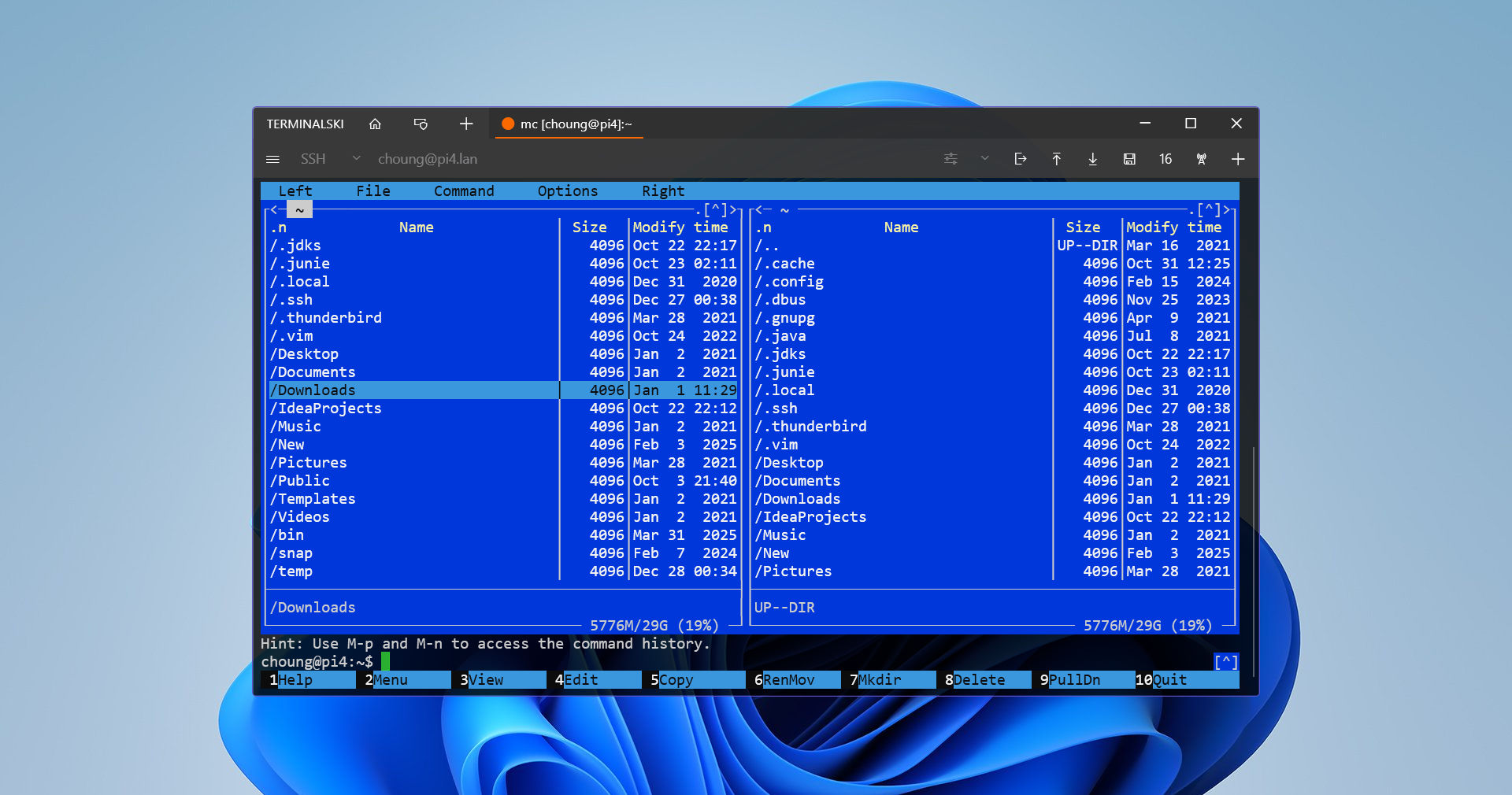Image resolution: width=1512 pixels, height=795 pixels.
Task: Open the session settings sliders icon
Action: (x=951, y=159)
